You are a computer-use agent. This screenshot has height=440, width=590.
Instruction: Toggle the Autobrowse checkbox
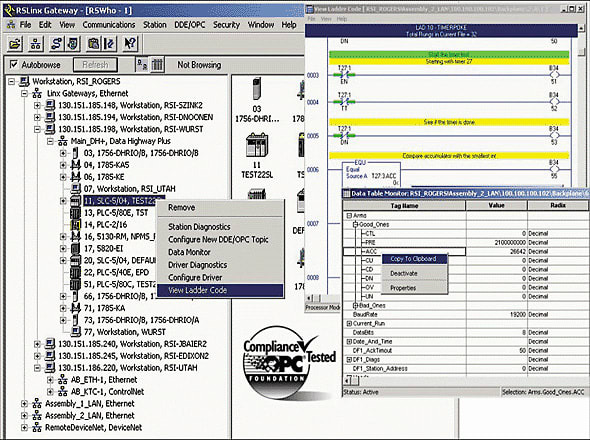pos(14,65)
